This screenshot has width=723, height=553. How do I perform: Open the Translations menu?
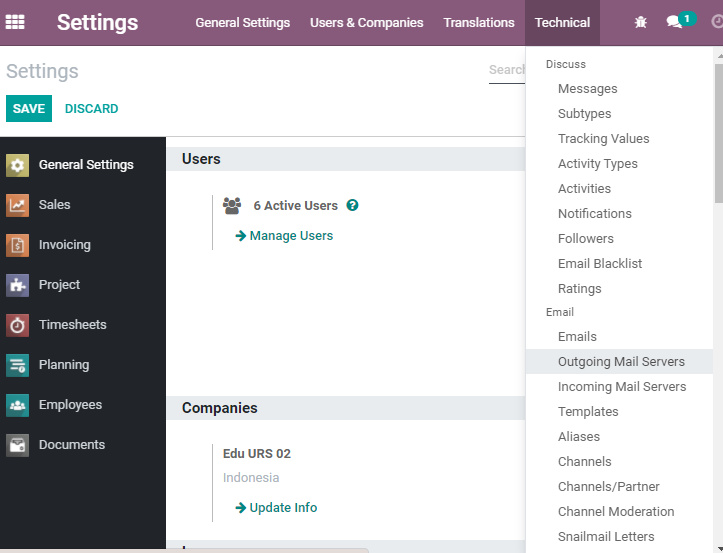click(x=479, y=22)
